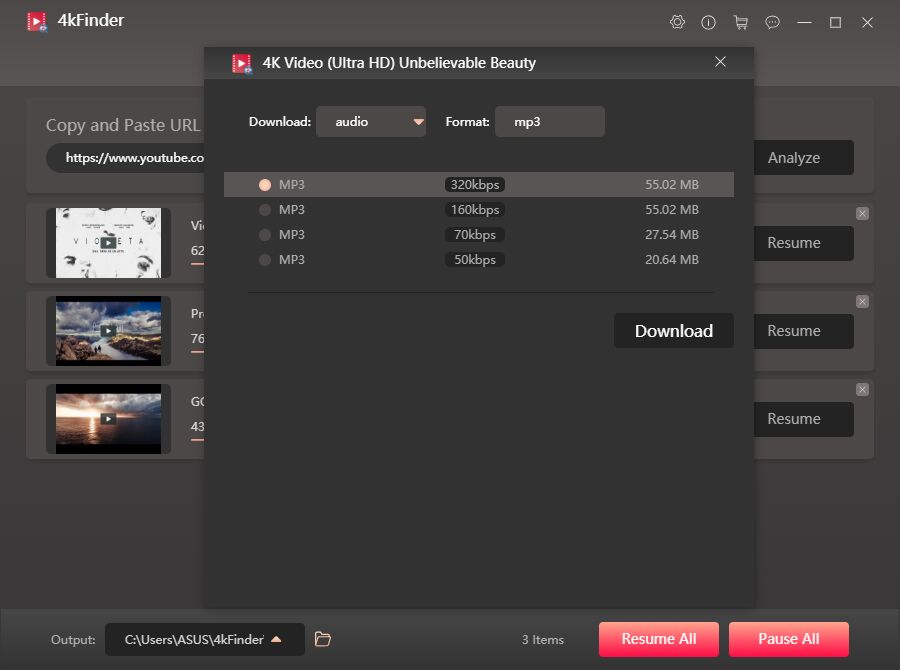This screenshot has width=900, height=670.
Task: Select MP3 160kbps radio option
Action: (265, 210)
